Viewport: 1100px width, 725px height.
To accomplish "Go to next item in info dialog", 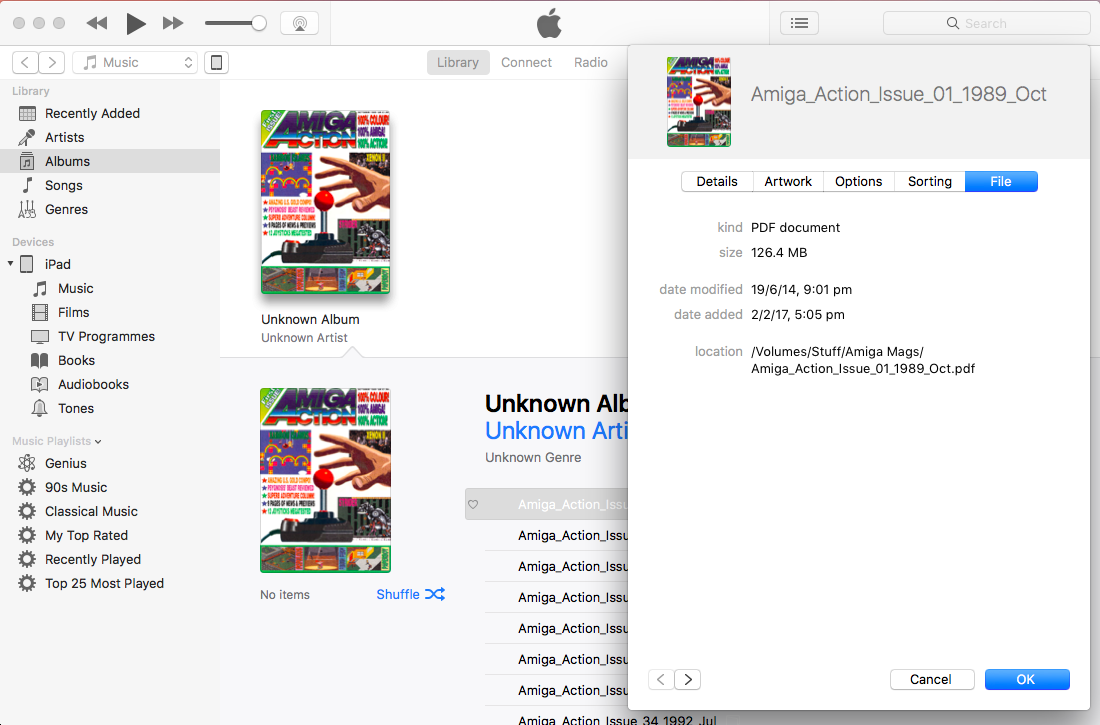I will 688,679.
